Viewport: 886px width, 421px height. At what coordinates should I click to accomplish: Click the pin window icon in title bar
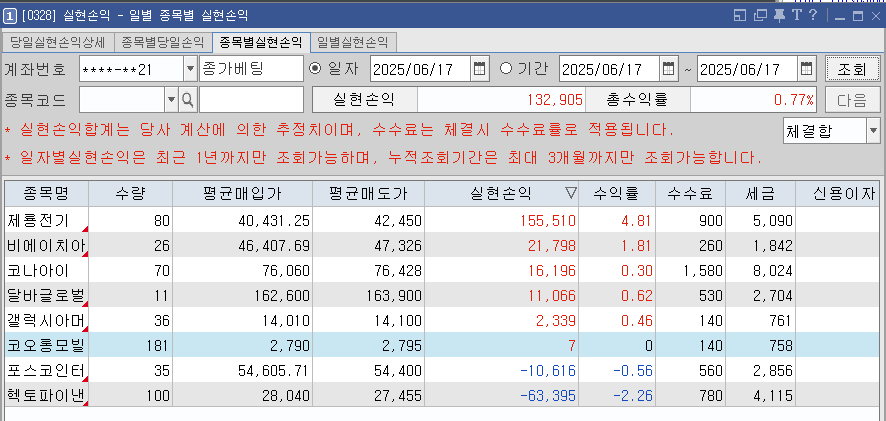click(x=779, y=15)
